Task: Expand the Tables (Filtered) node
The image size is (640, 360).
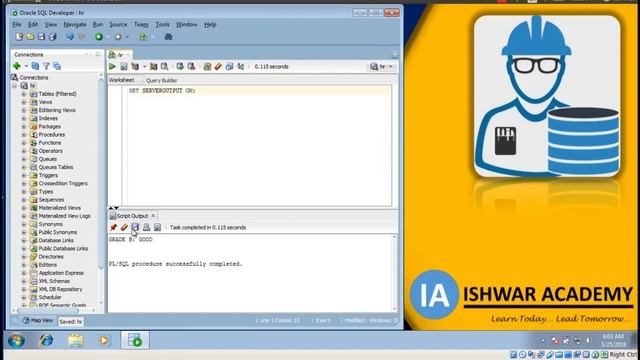Action: coord(24,94)
